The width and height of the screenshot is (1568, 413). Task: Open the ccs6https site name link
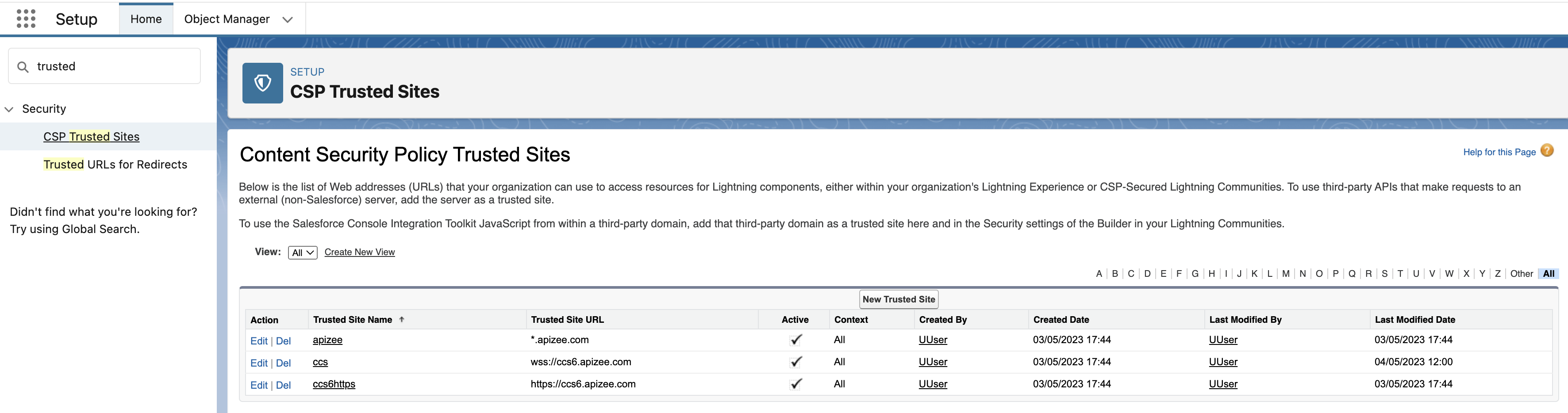tap(334, 384)
